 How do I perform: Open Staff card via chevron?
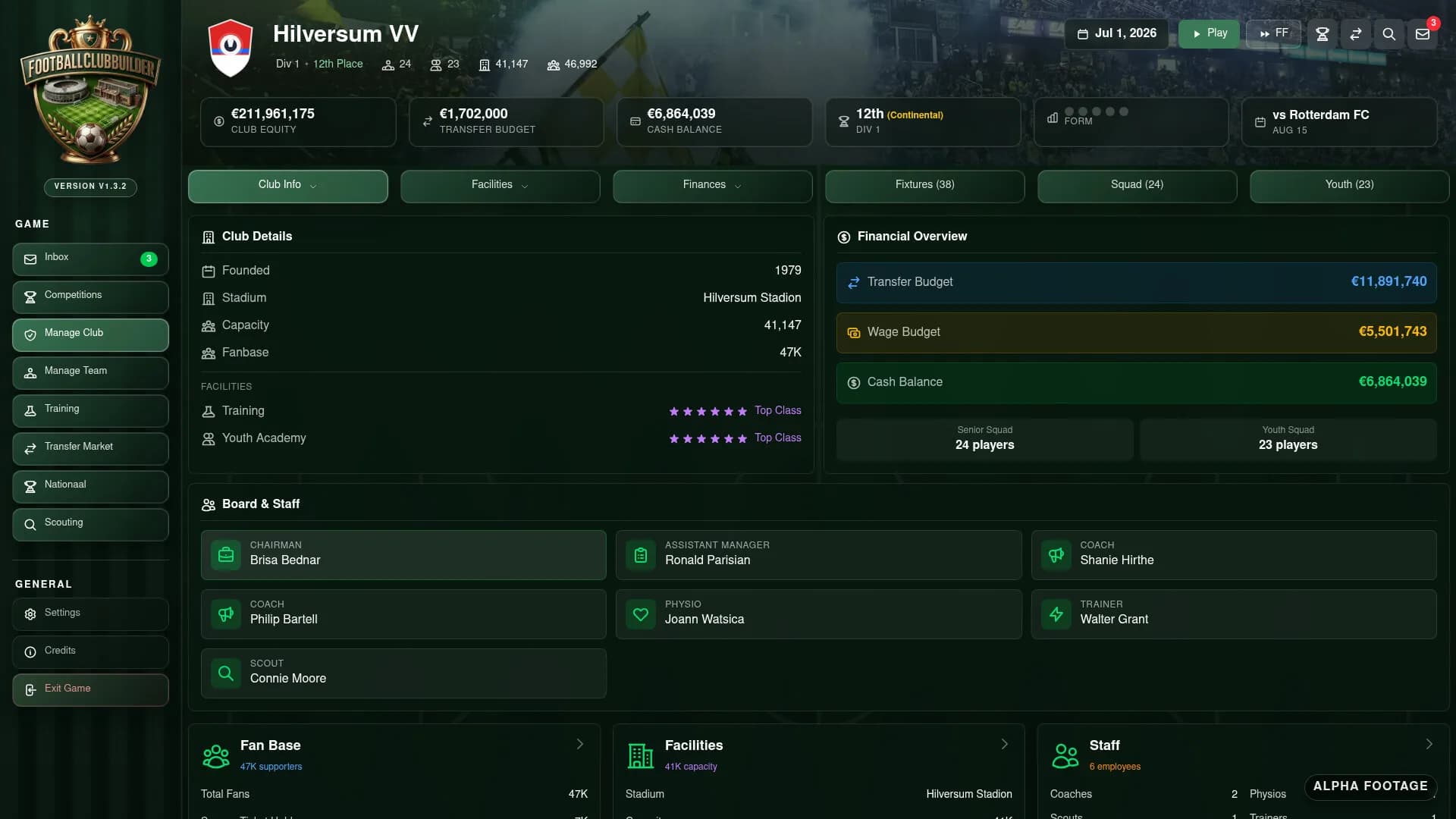click(1429, 745)
